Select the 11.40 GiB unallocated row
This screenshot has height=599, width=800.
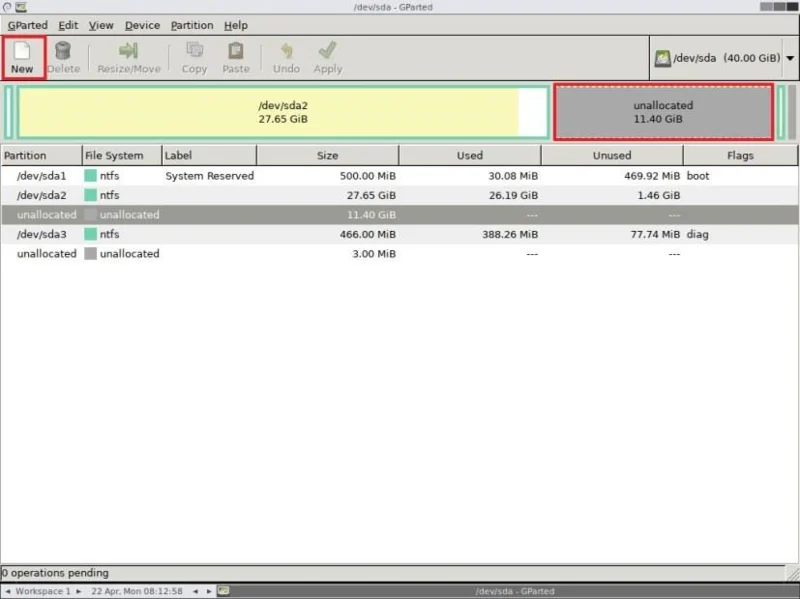[x=399, y=215]
